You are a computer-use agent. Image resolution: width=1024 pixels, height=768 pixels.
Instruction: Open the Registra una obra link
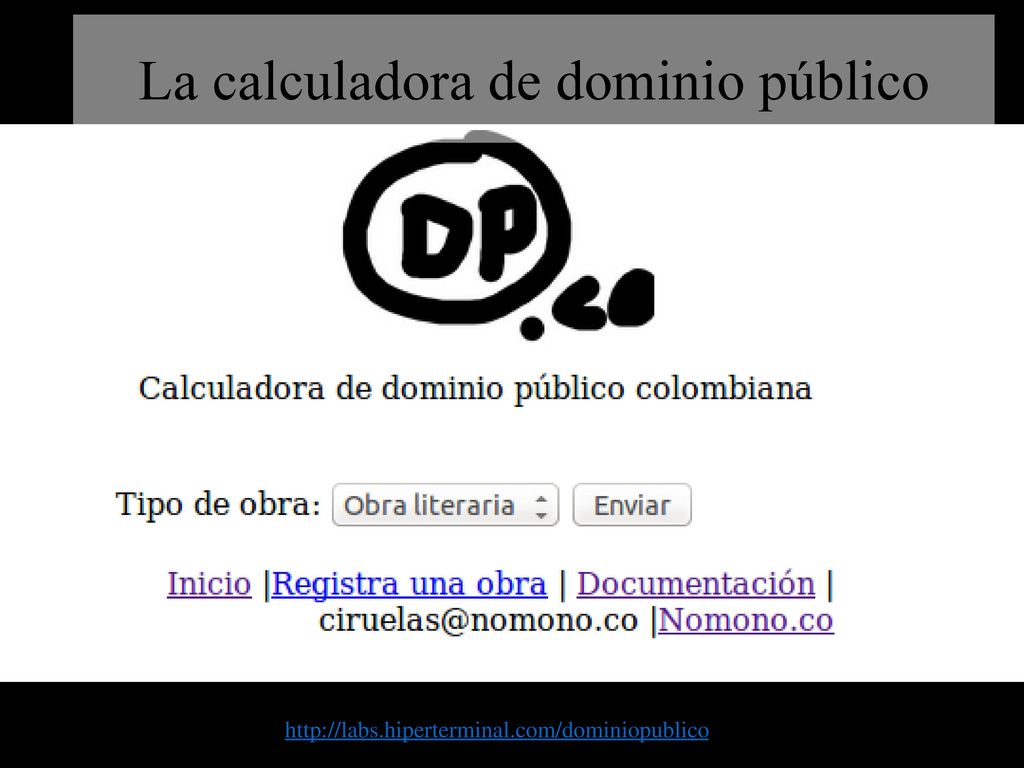[x=409, y=583]
